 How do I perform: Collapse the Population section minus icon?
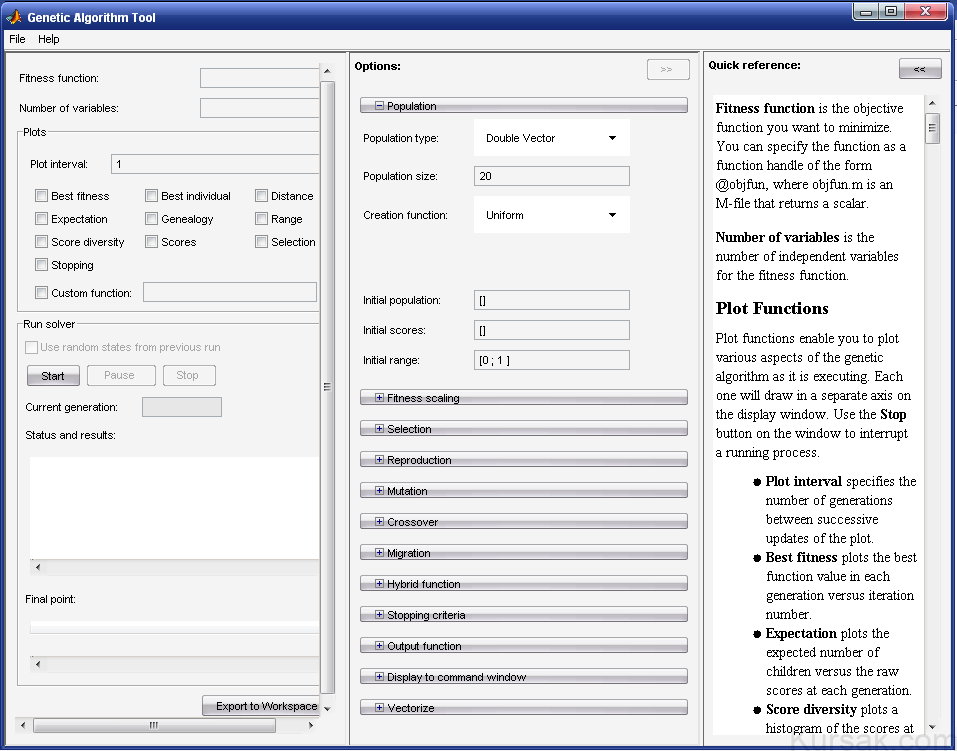(x=379, y=106)
